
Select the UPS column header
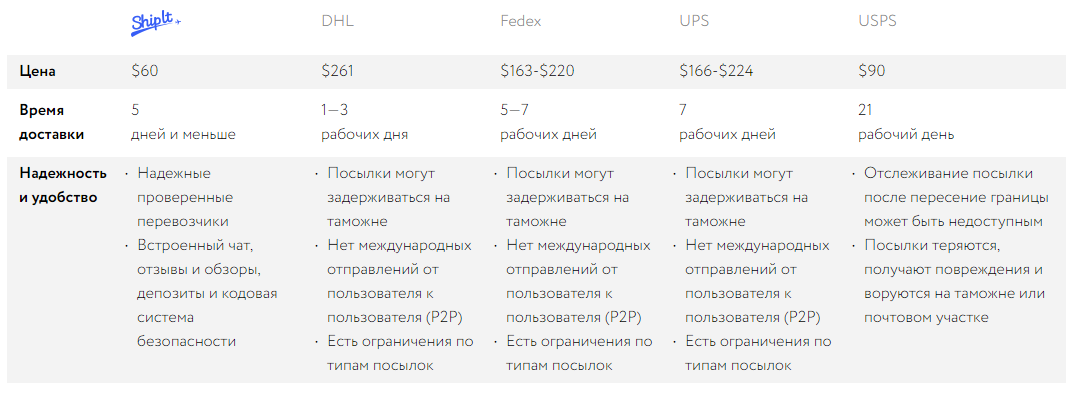coord(694,21)
